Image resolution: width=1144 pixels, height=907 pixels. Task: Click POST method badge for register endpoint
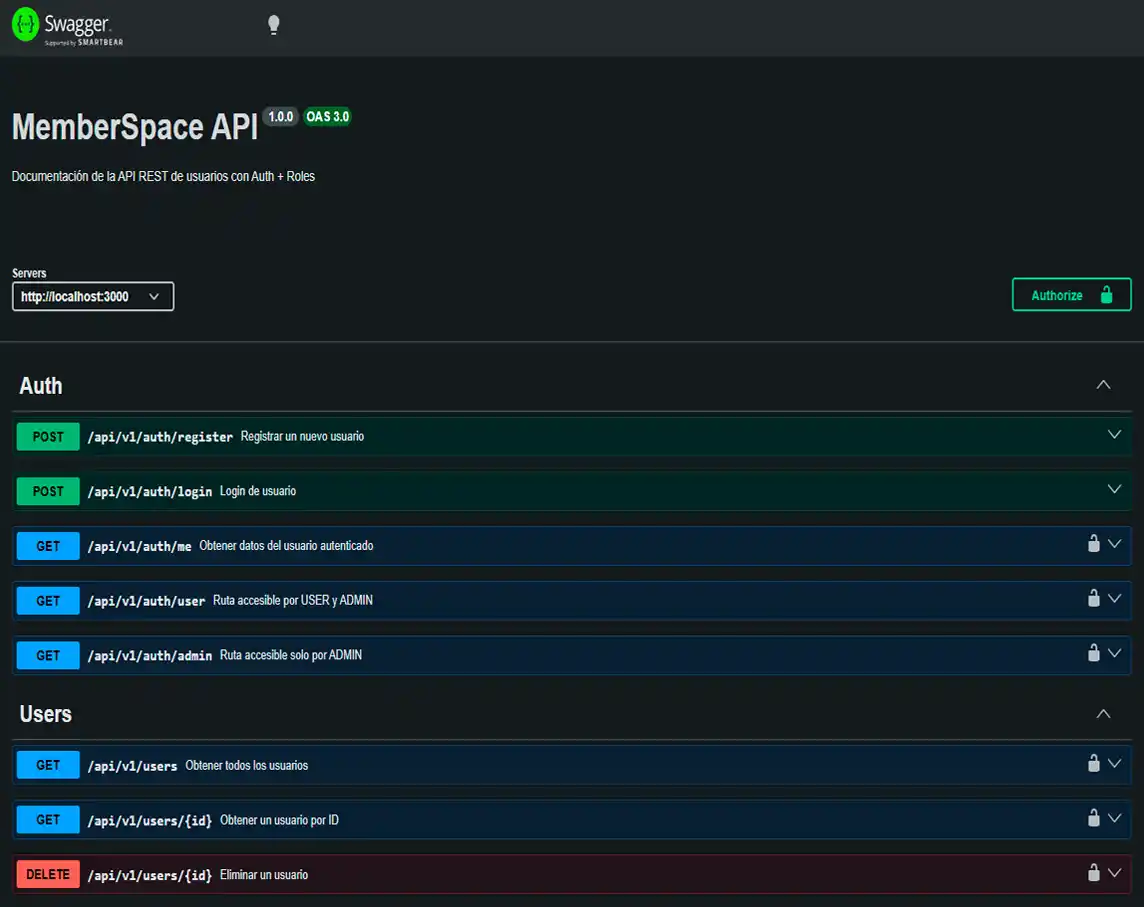48,436
